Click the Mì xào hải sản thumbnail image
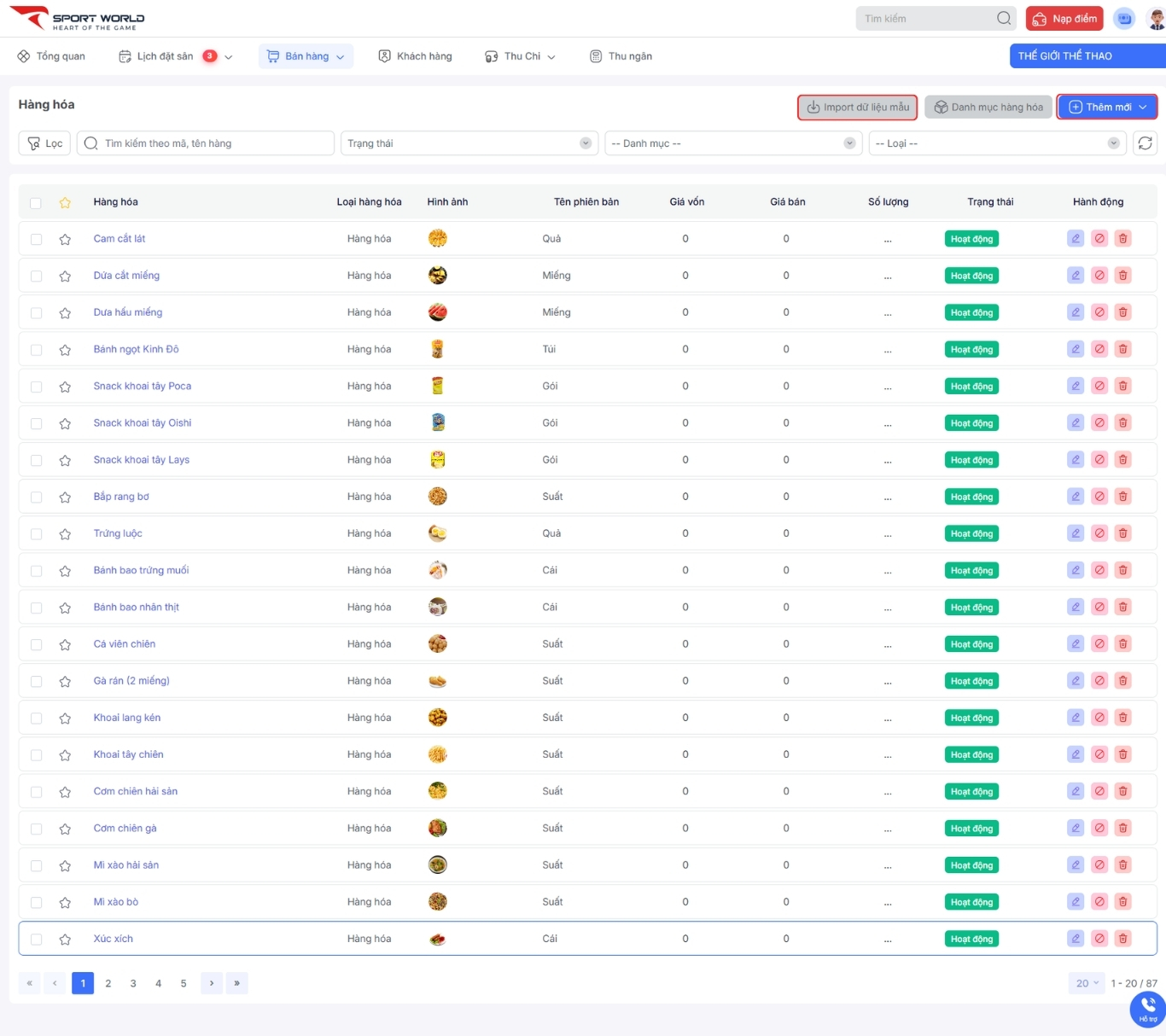 click(x=438, y=865)
